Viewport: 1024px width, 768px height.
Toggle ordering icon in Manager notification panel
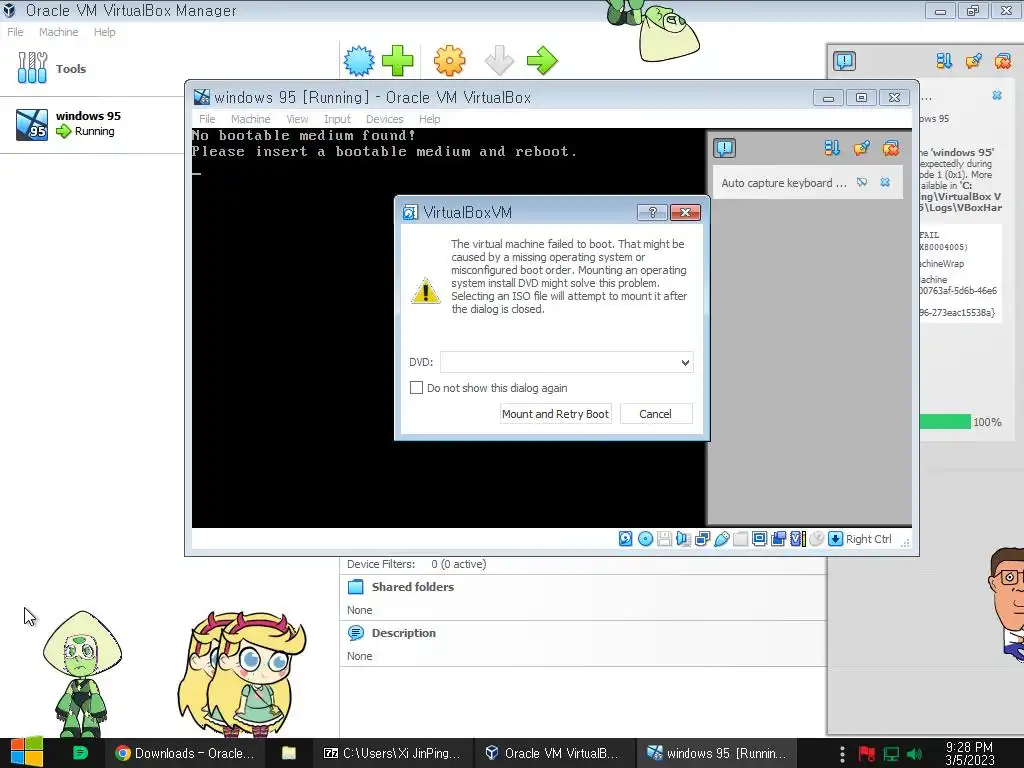(944, 61)
